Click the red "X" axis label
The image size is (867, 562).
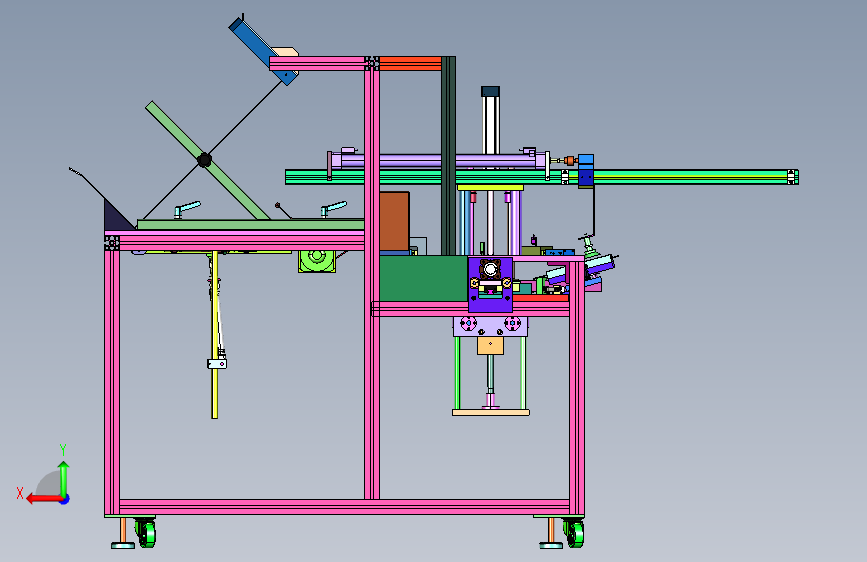click(20, 493)
